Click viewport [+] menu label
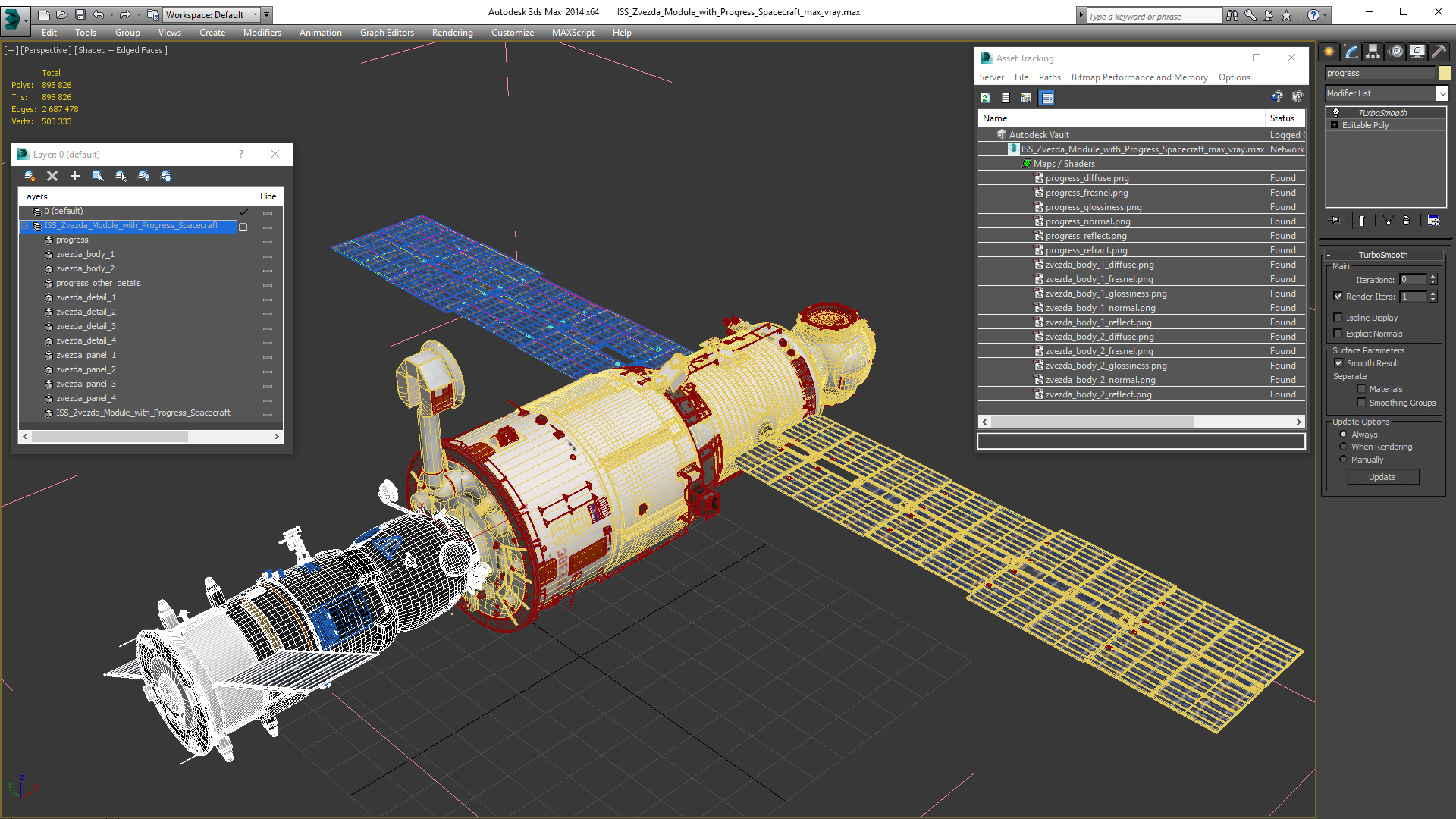The width and height of the screenshot is (1456, 819). [11, 50]
